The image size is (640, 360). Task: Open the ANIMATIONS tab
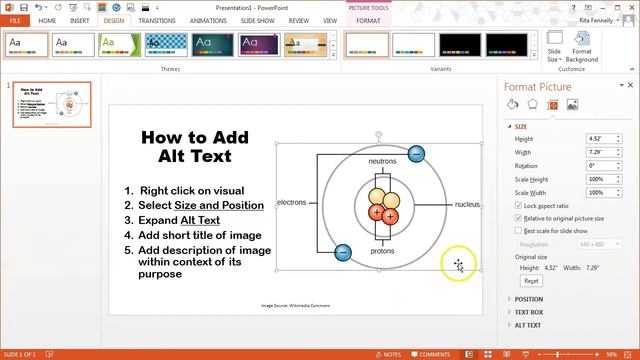click(x=208, y=21)
